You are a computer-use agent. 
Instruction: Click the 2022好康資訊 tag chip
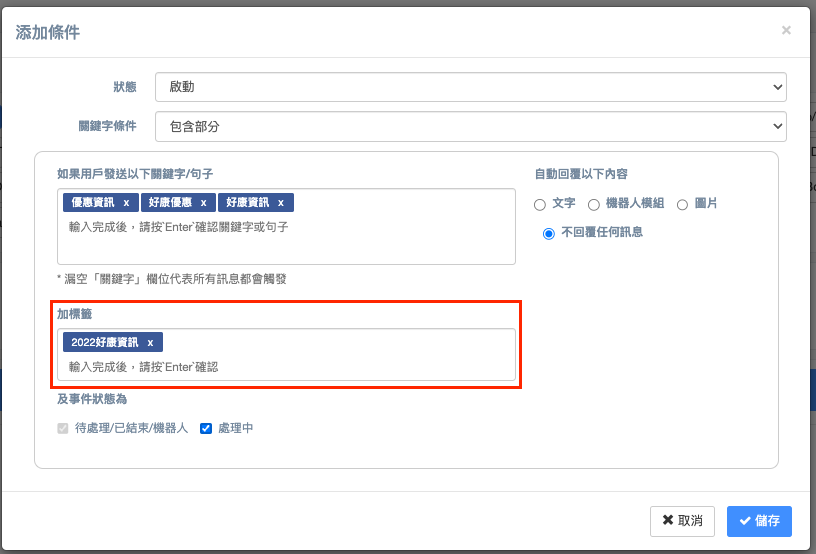point(104,342)
